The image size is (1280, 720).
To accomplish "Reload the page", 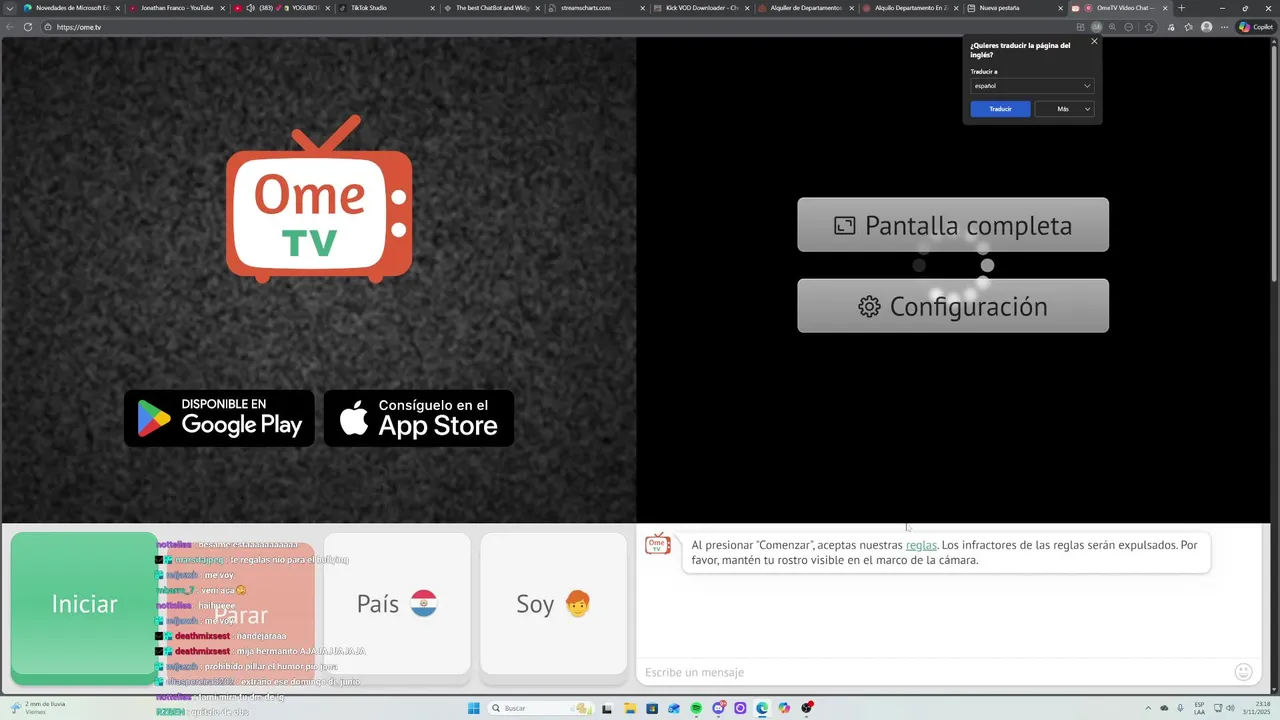I will point(28,27).
